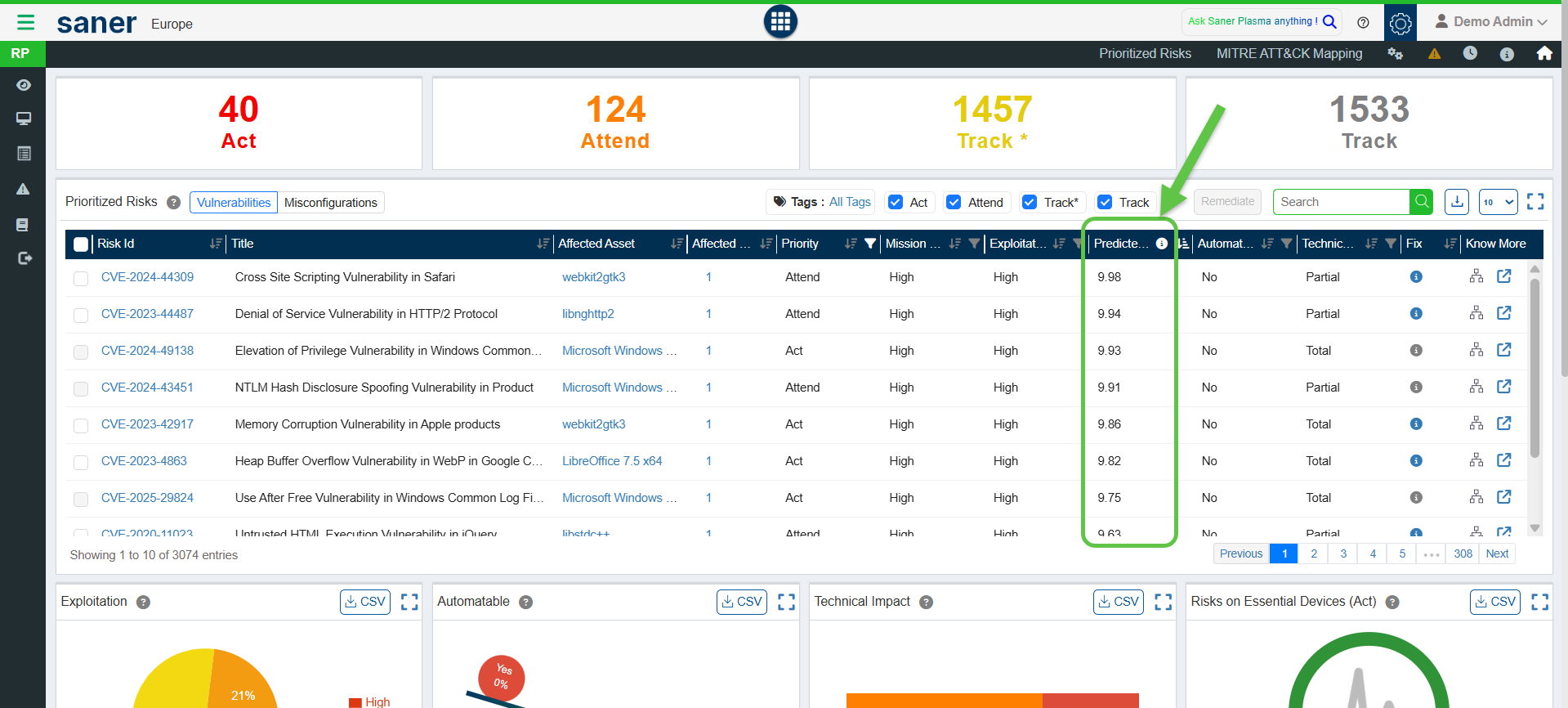Open external link for CVE-2024-44309 row
Screen dimensions: 1568x708
click(1503, 276)
